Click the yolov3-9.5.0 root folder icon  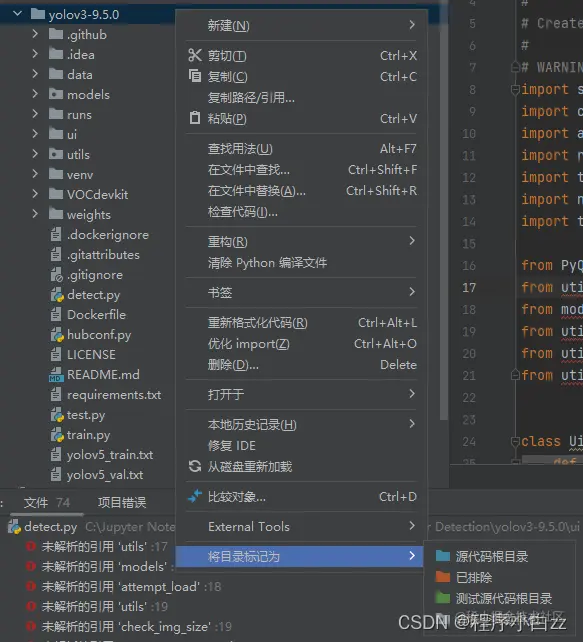click(x=38, y=14)
